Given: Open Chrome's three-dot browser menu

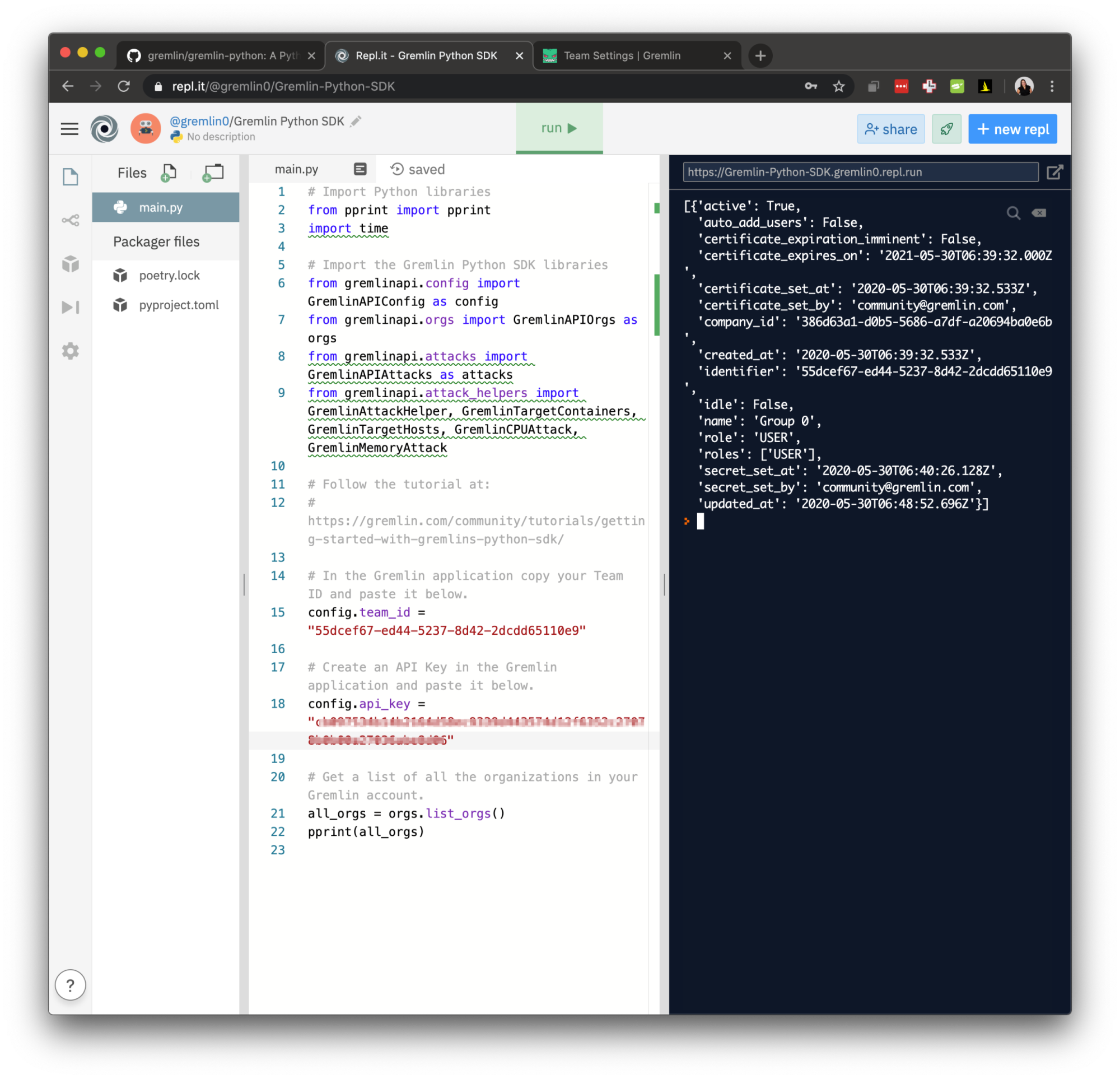Looking at the screenshot, I should click(x=1052, y=86).
